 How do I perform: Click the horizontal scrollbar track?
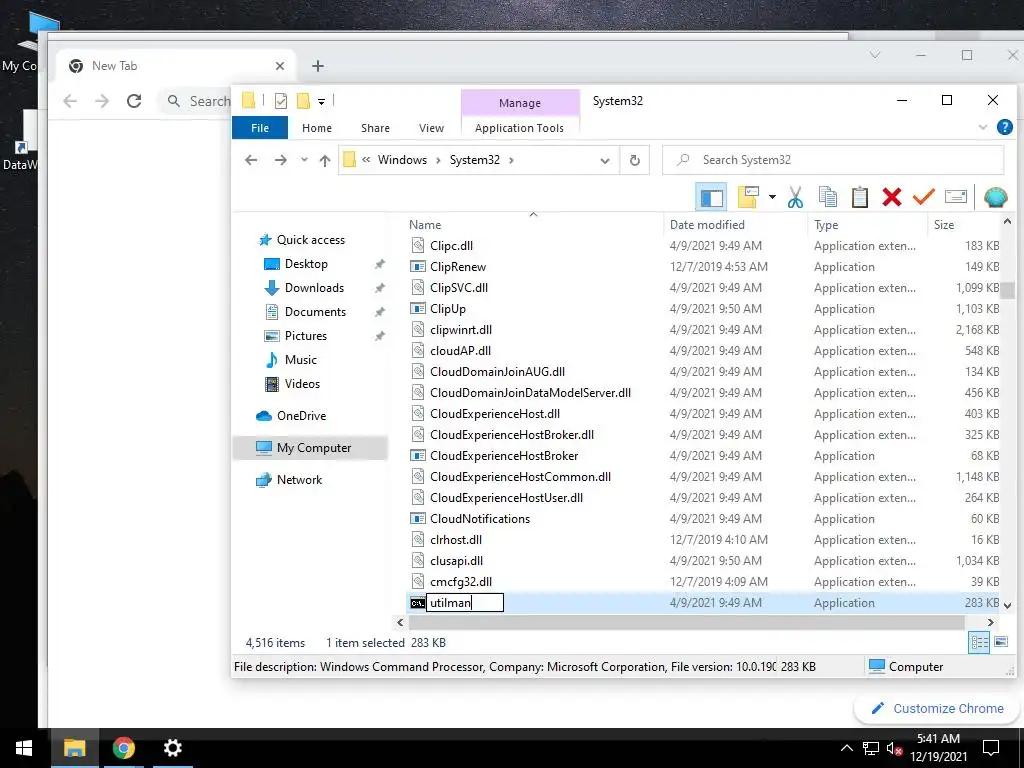pyautogui.click(x=686, y=623)
